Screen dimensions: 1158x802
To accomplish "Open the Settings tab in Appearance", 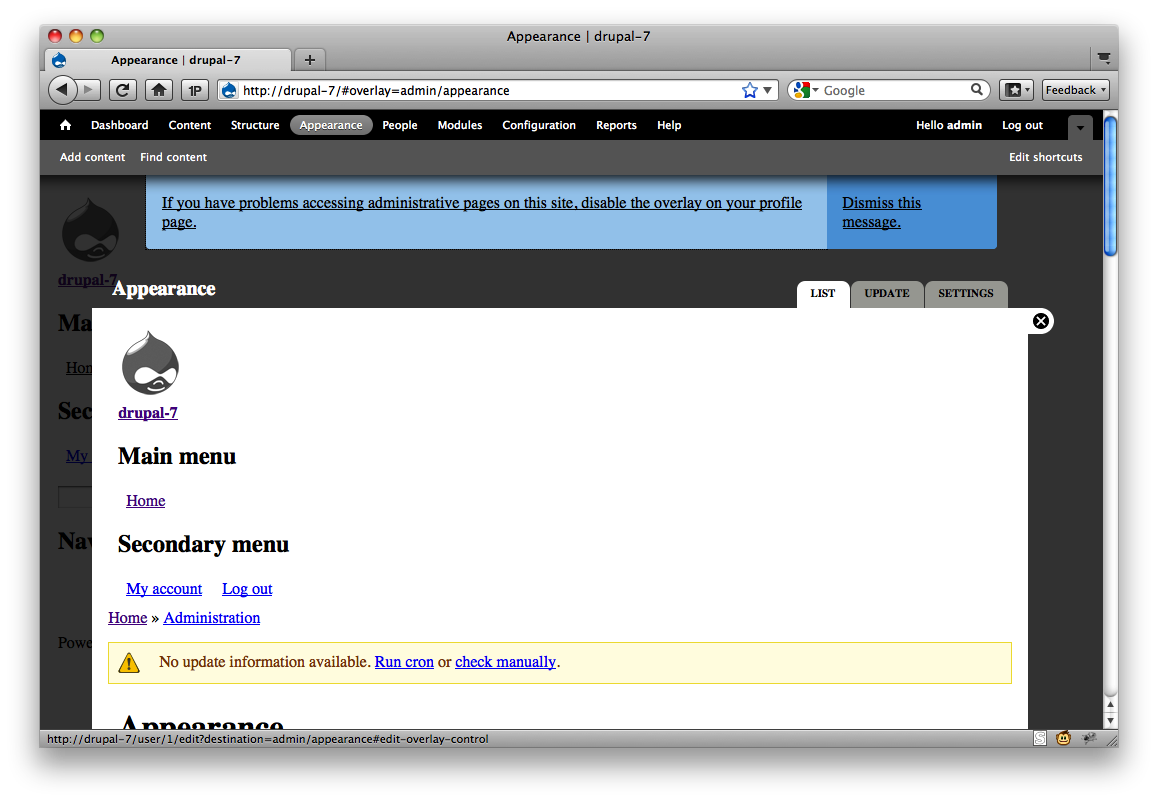I will pyautogui.click(x=966, y=293).
